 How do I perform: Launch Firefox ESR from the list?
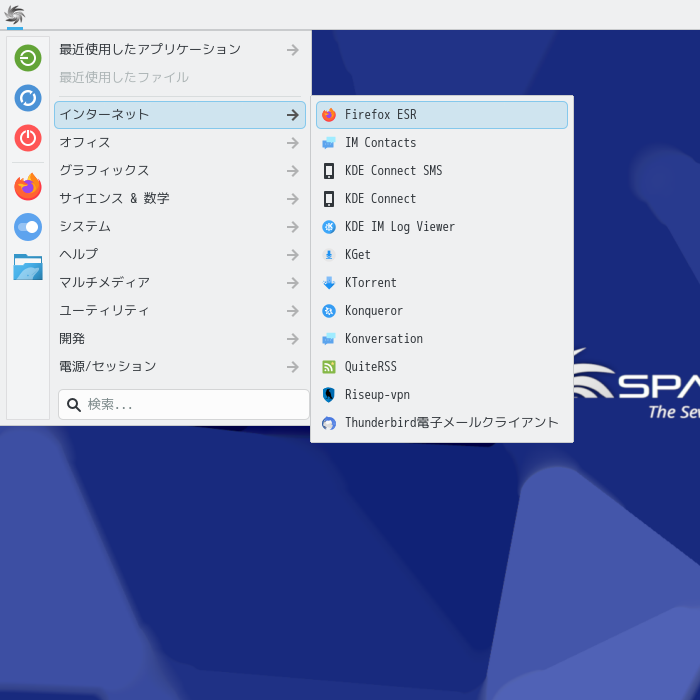[x=442, y=115]
